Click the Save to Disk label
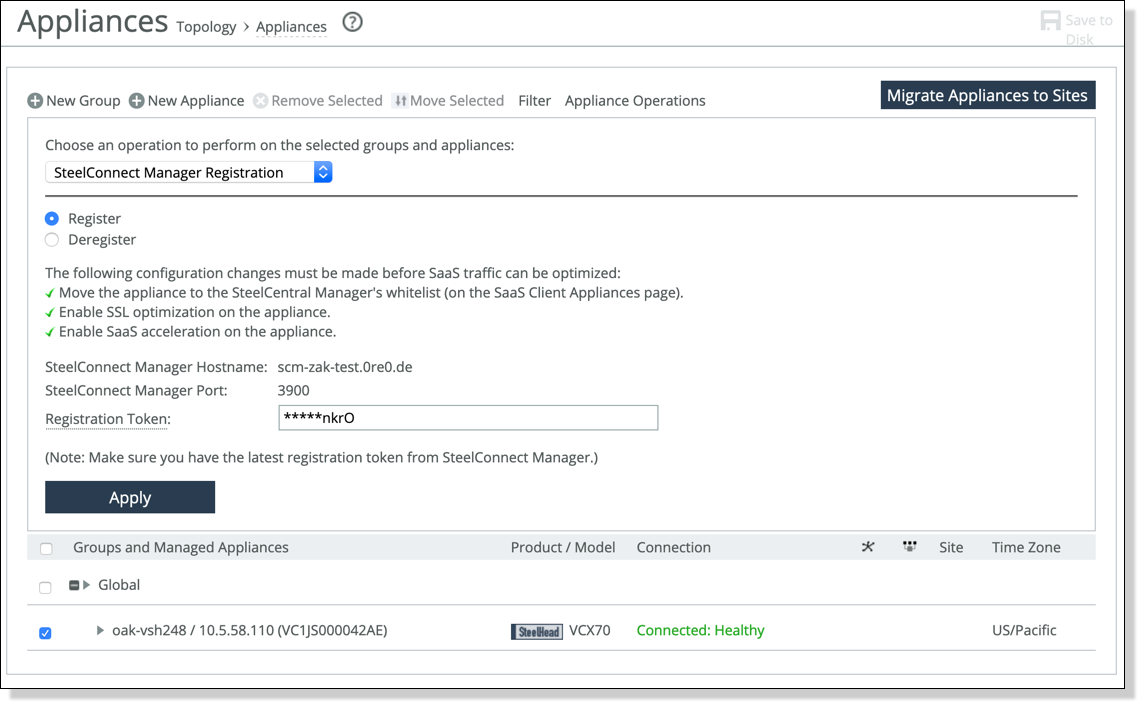Image resolution: width=1138 pixels, height=702 pixels. click(1088, 29)
